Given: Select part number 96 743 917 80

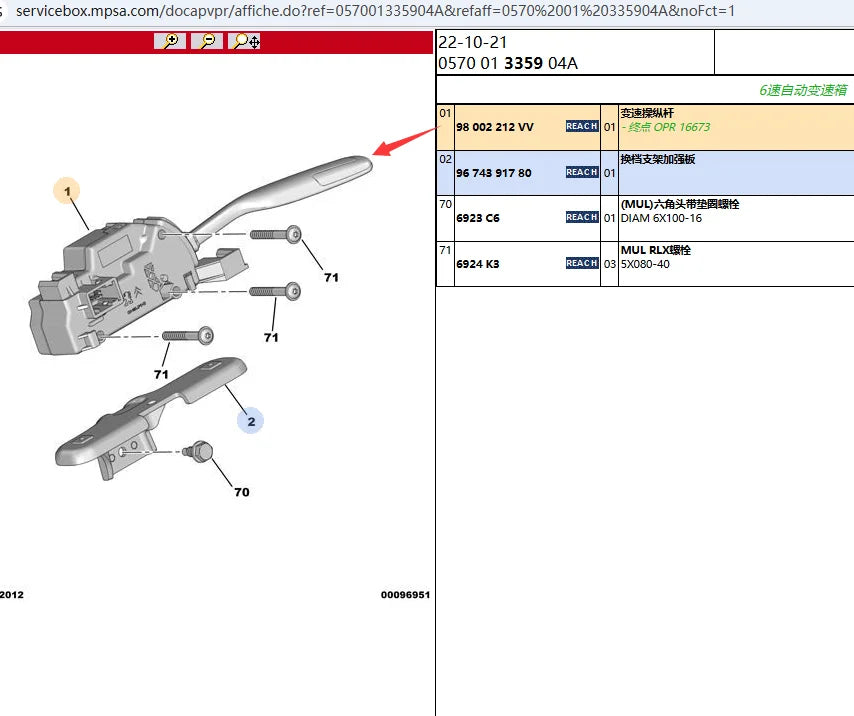Looking at the screenshot, I should click(x=494, y=173).
